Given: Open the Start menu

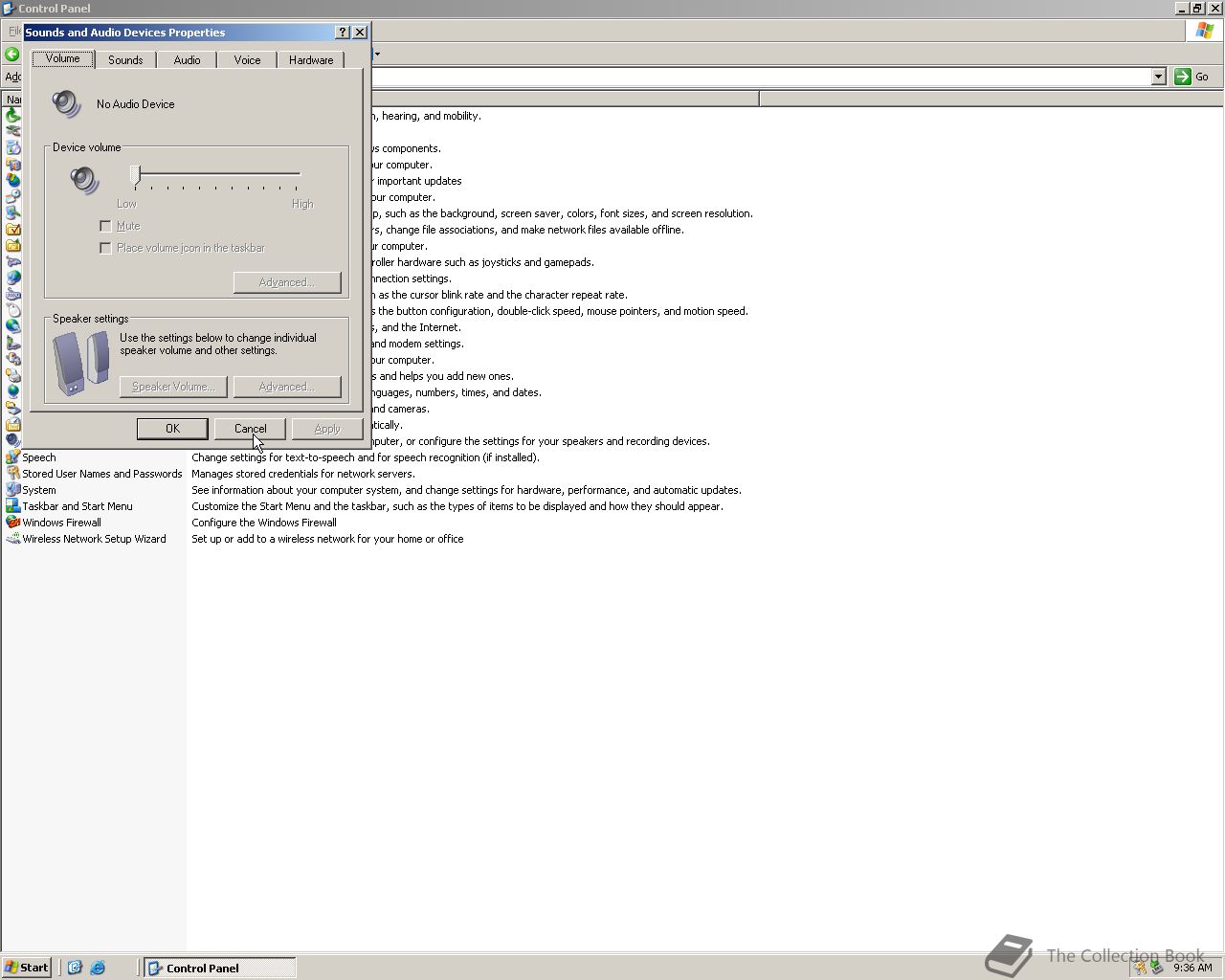Looking at the screenshot, I should [x=27, y=968].
